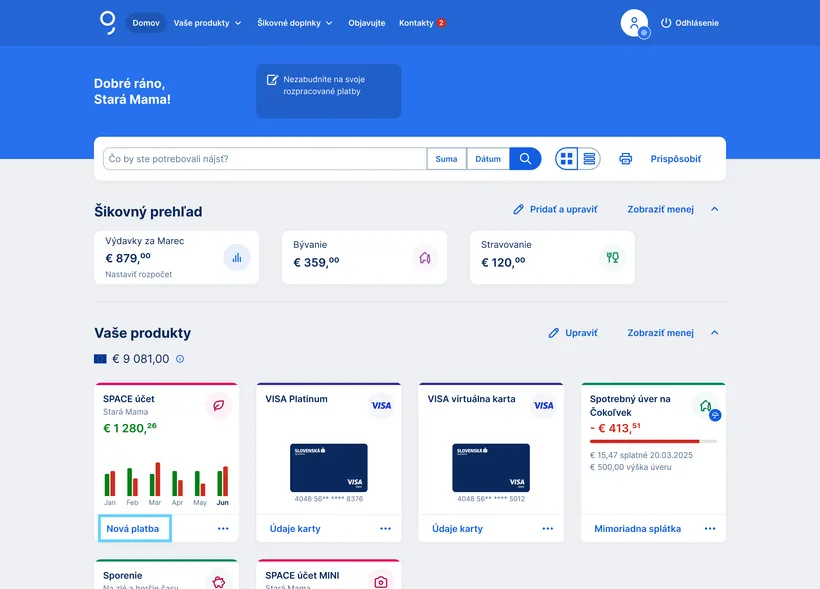Click the leaf icon on SPACE účet card
This screenshot has width=820, height=589.
click(218, 405)
